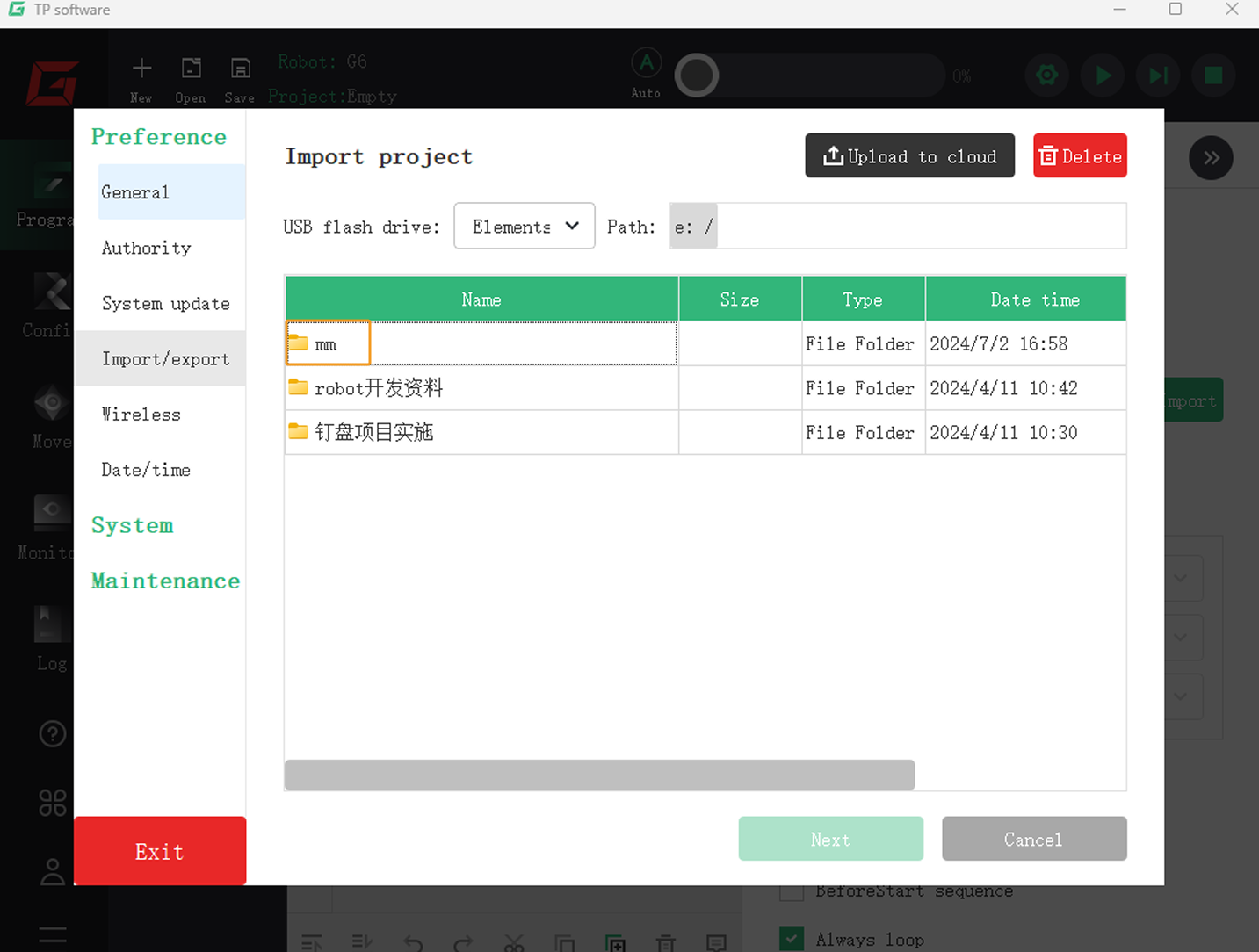
Task: Open the green gear settings button
Action: [x=1047, y=76]
